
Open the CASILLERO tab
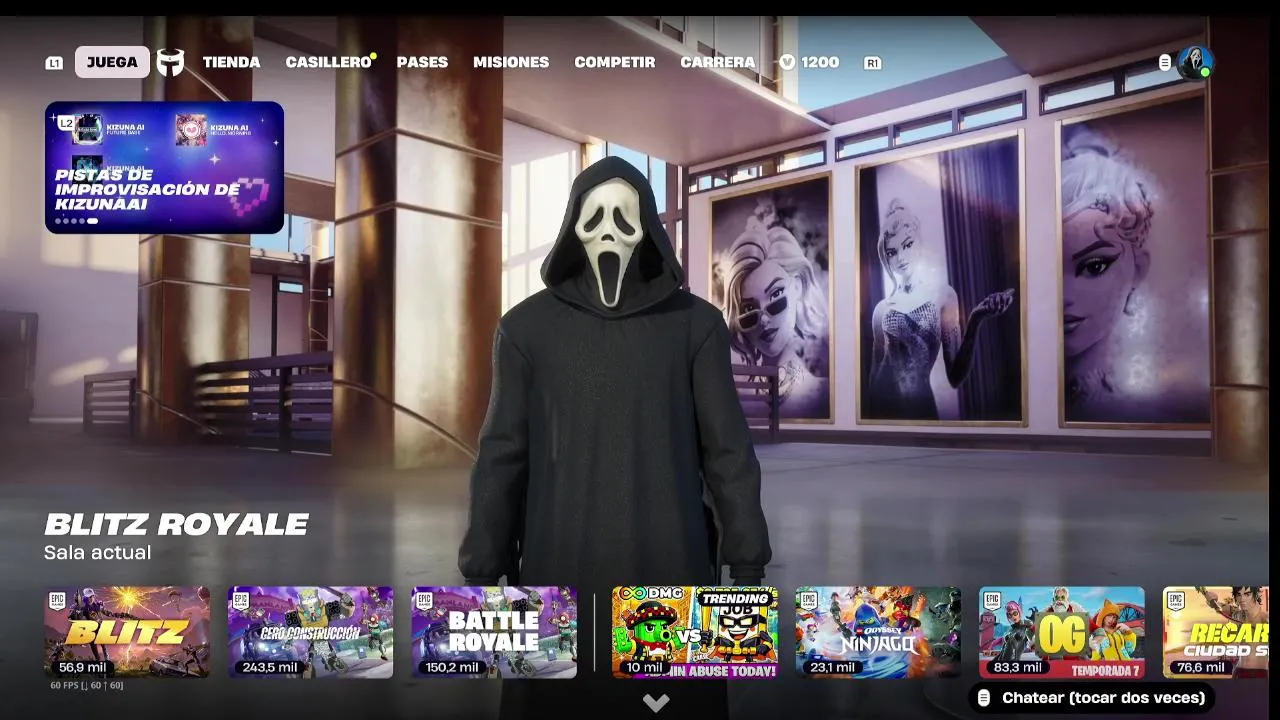click(x=329, y=62)
